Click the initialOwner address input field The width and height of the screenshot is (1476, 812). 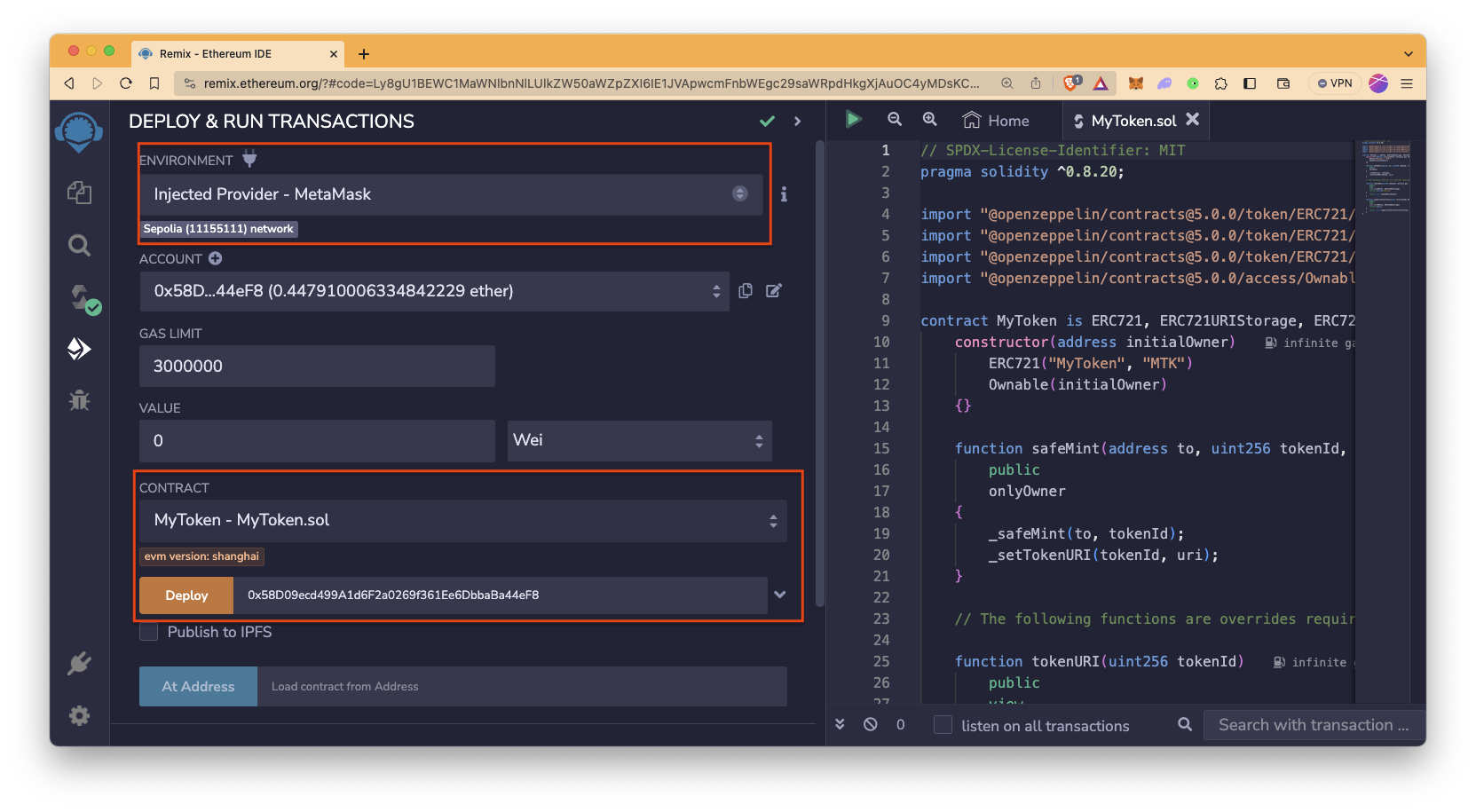500,595
